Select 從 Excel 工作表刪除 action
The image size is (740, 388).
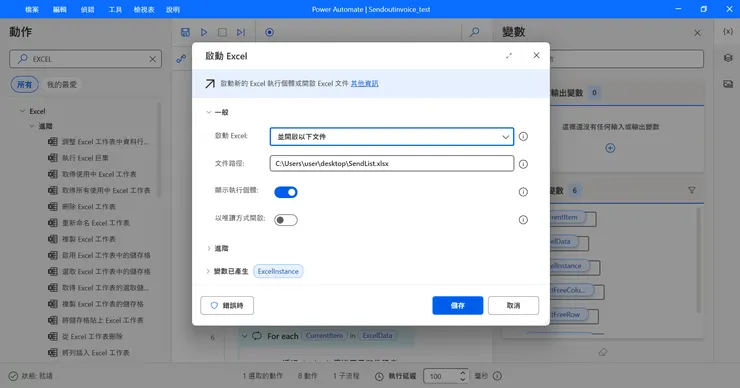coord(92,337)
